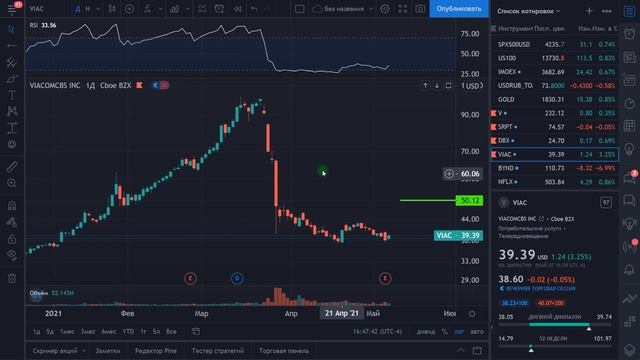This screenshot has height=360, width=640.
Task: Open the candlestick chart type selector
Action: click(x=111, y=9)
